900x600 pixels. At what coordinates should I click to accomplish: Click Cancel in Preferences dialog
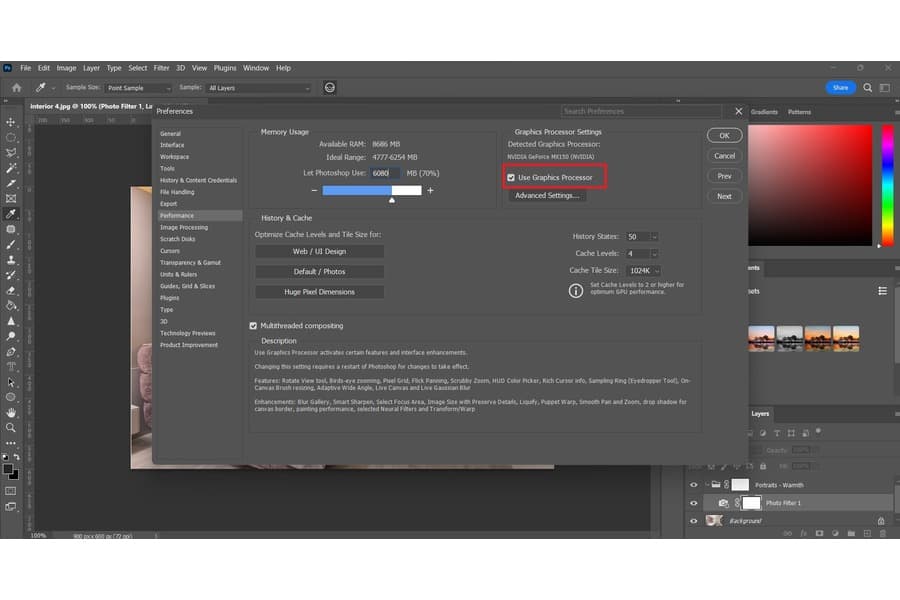tap(724, 156)
